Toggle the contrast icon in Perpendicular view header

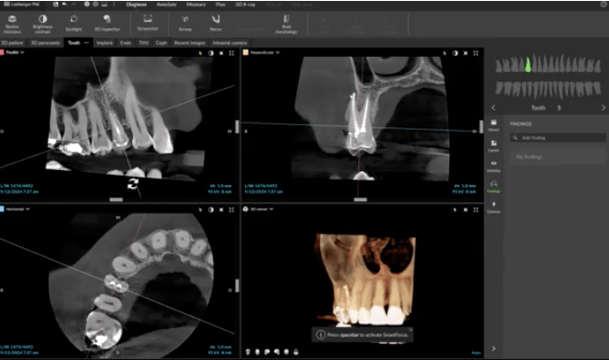pos(455,53)
